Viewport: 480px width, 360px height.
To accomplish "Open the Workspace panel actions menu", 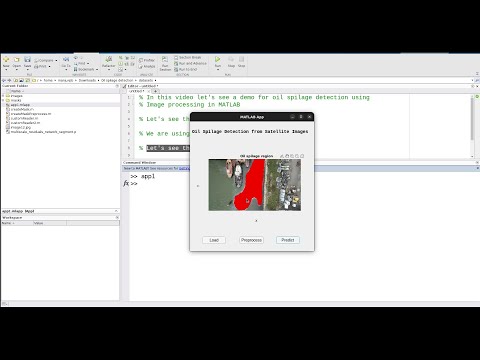I will [x=117, y=217].
